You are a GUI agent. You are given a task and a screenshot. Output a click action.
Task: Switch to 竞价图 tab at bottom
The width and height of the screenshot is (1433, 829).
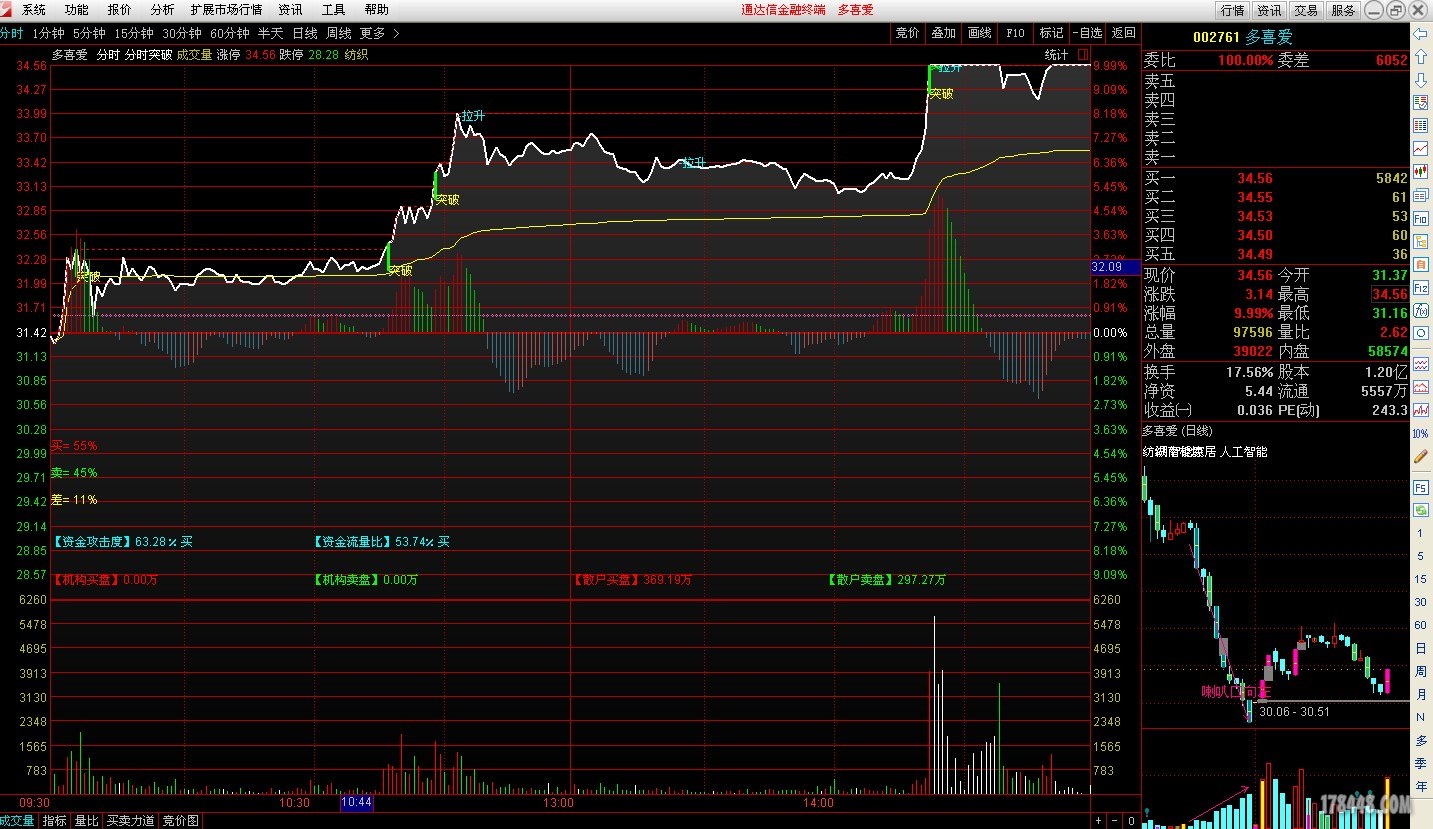181,821
